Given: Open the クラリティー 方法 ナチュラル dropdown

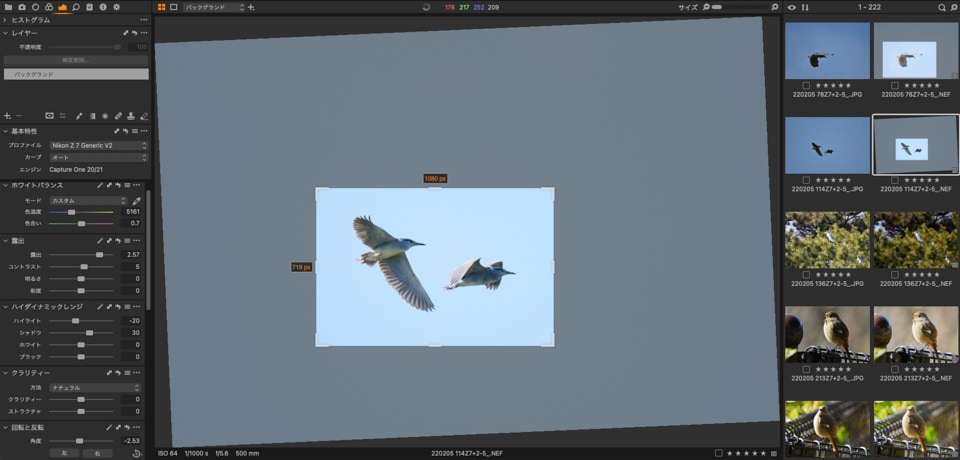Looking at the screenshot, I should click(x=95, y=388).
